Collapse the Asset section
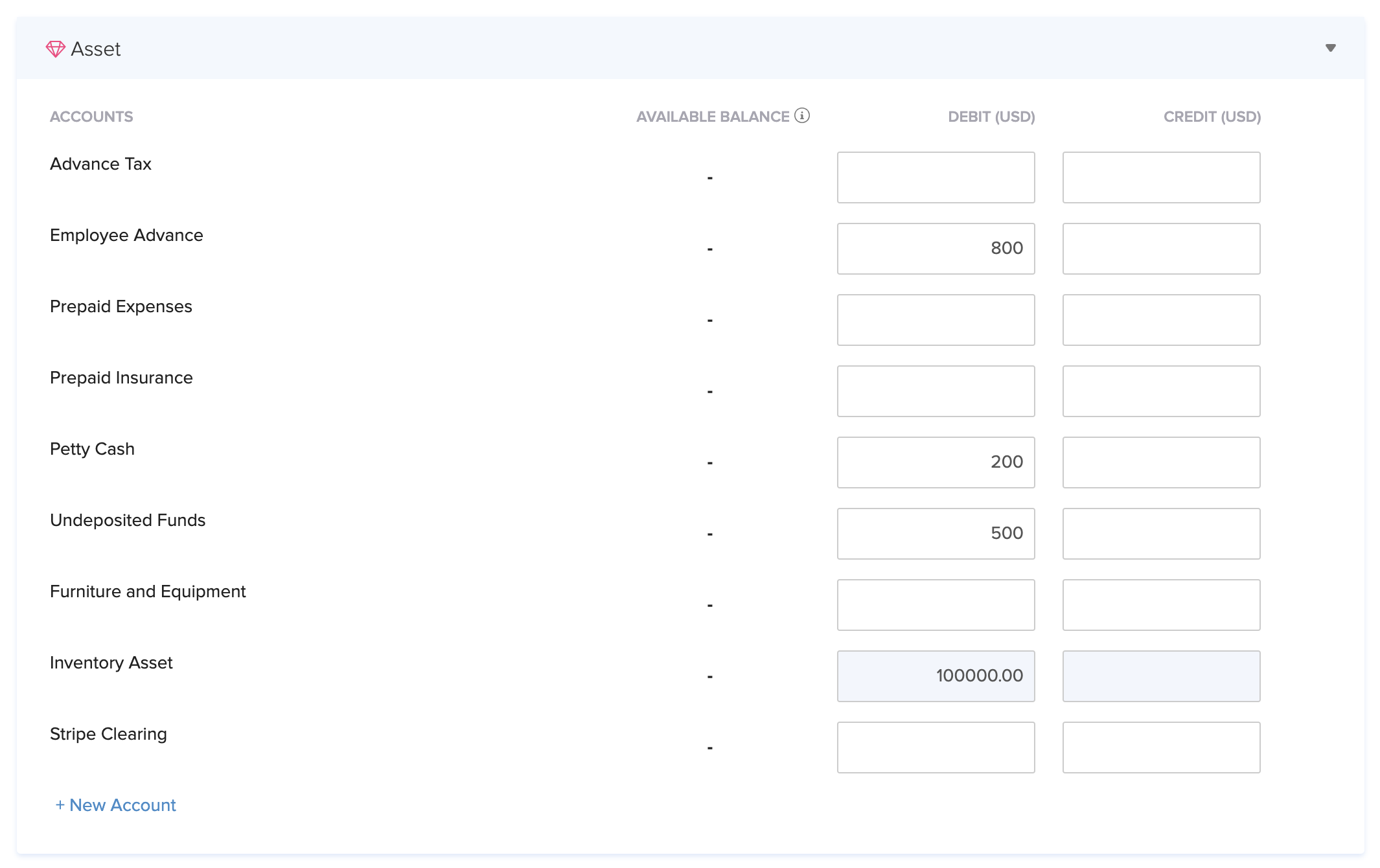 click(x=1330, y=47)
